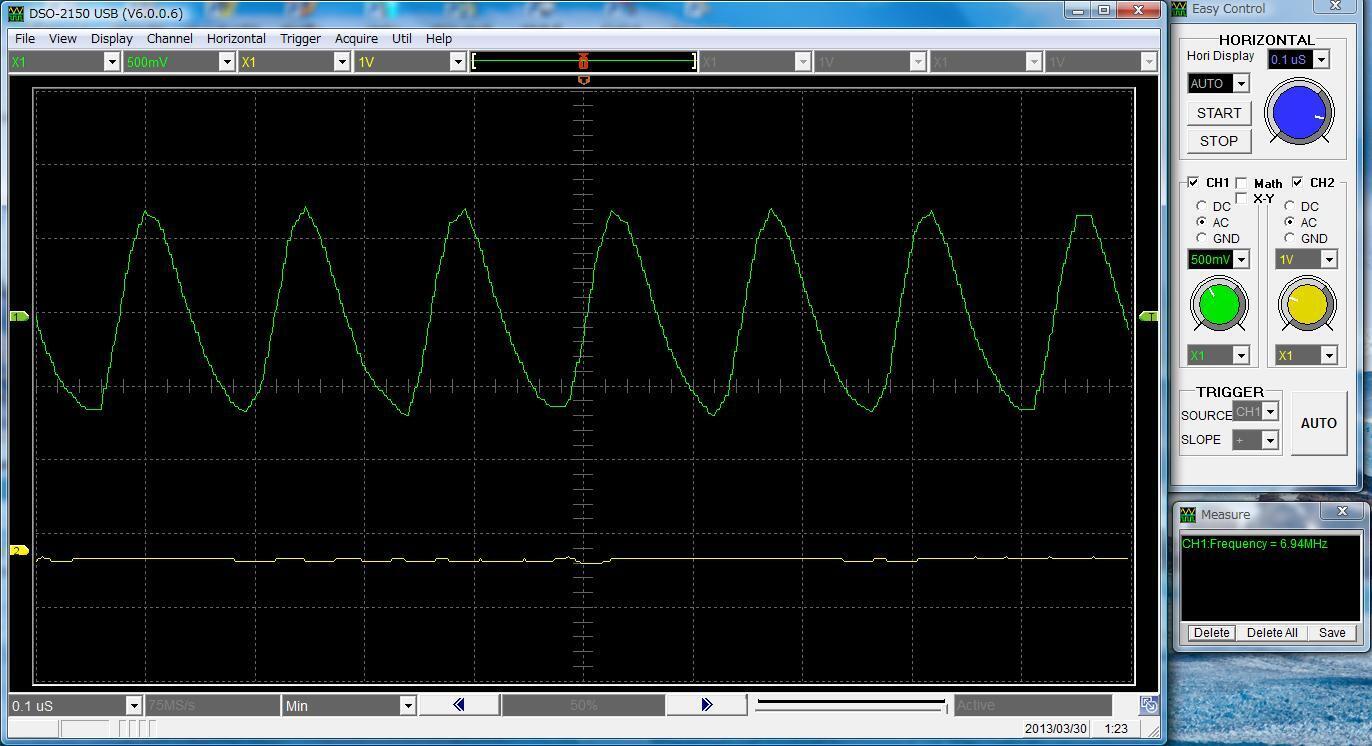
Task: Open the Acquire menu
Action: (356, 38)
